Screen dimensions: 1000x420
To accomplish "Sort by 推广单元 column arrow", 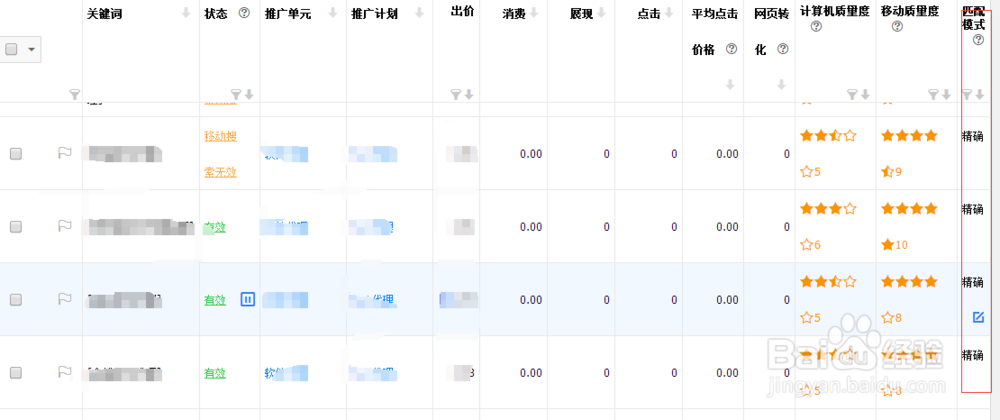I will 333,13.
